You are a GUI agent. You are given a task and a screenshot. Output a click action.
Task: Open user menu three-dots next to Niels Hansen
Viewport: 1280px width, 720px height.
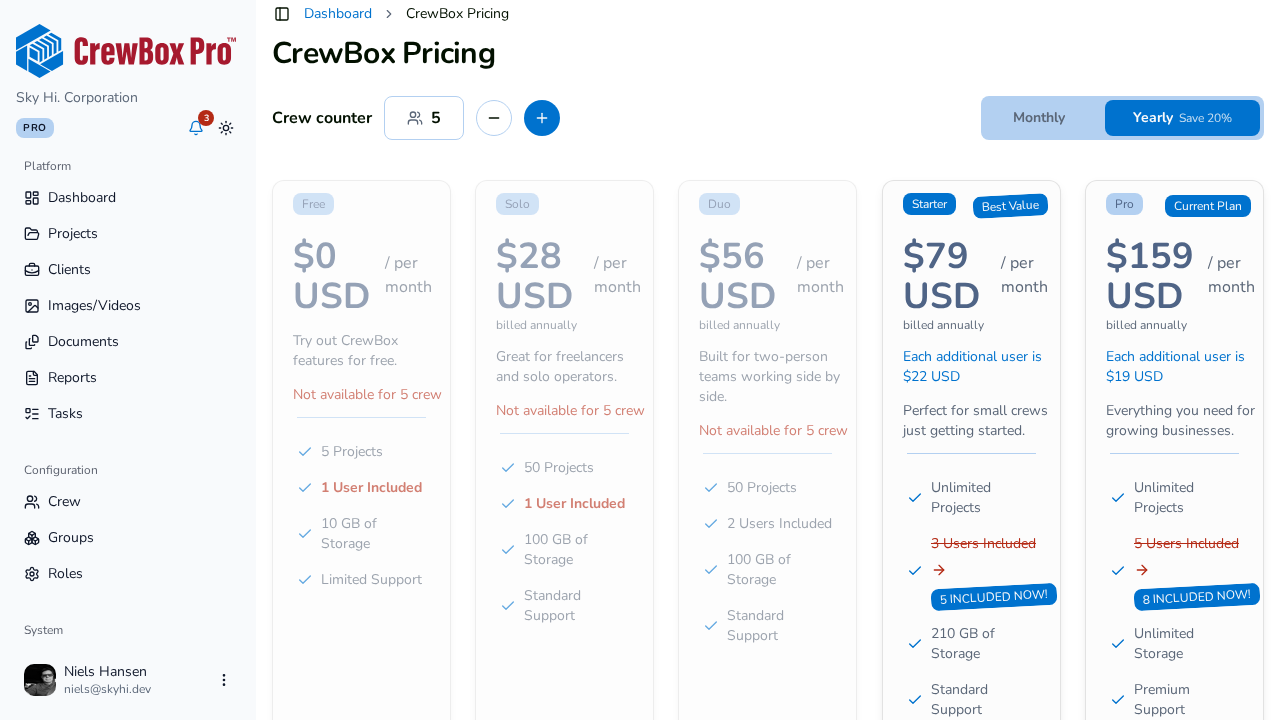[x=224, y=680]
